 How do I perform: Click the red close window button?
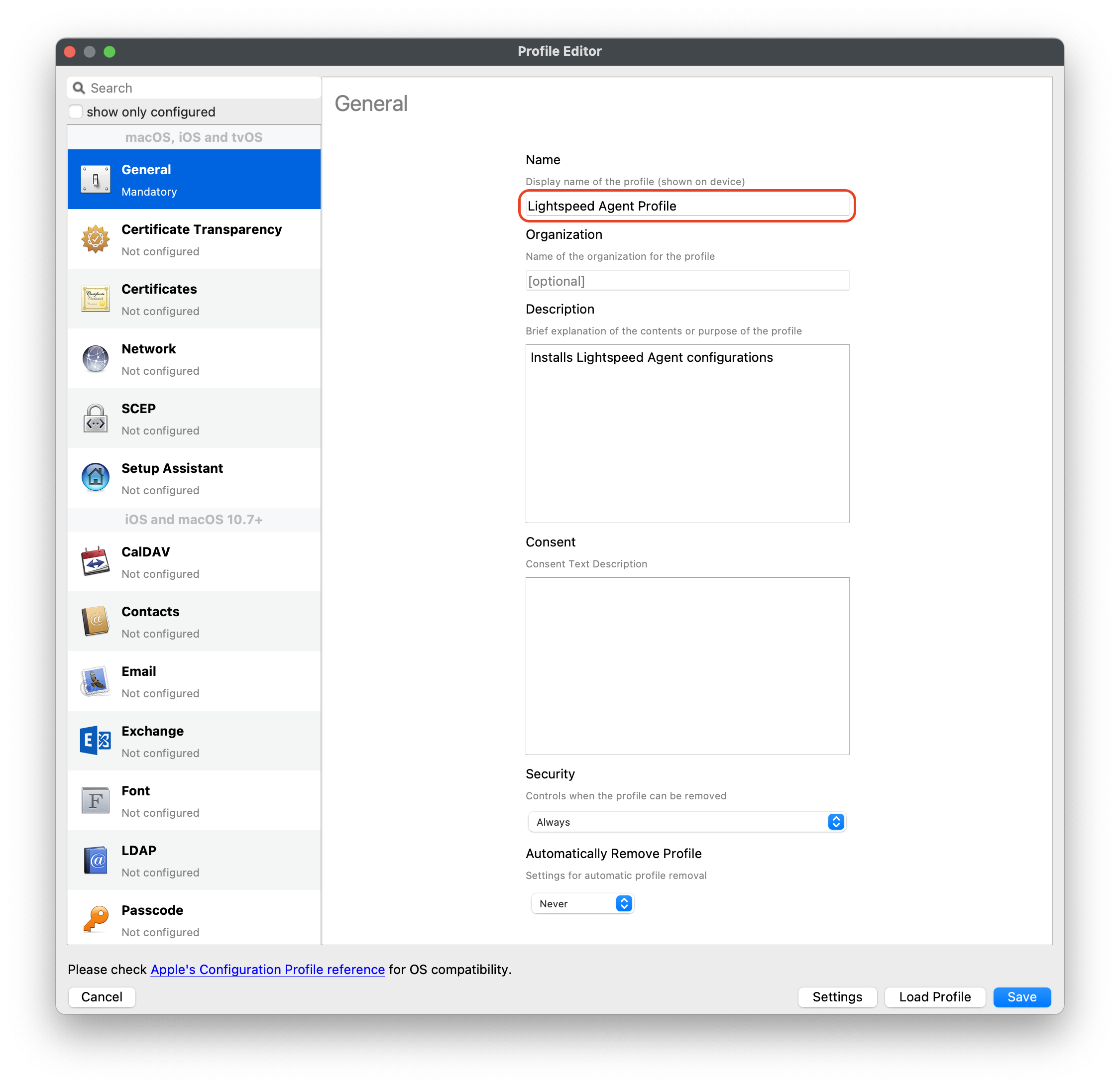click(x=70, y=52)
